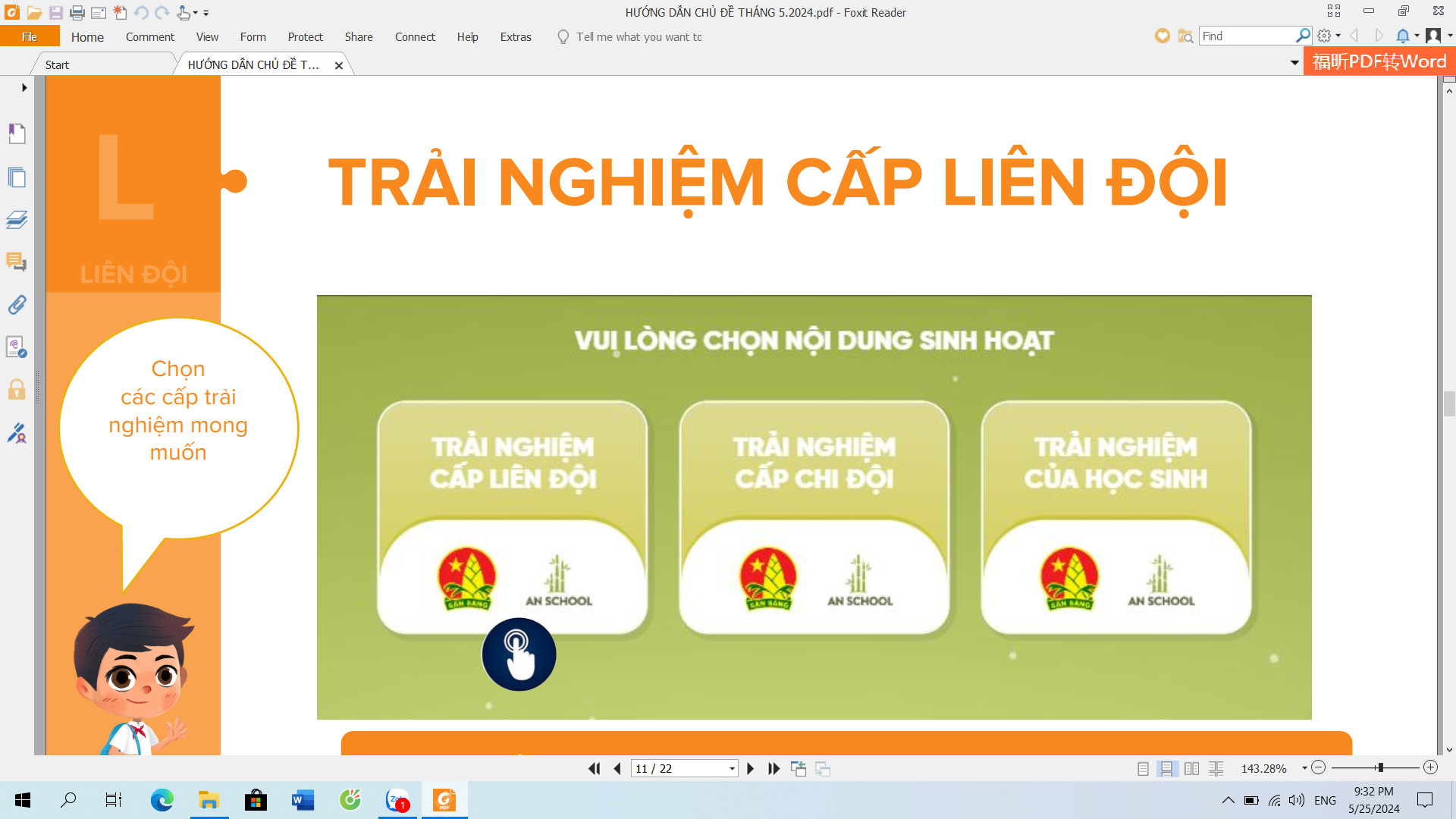Enable single page view mode

click(1143, 768)
